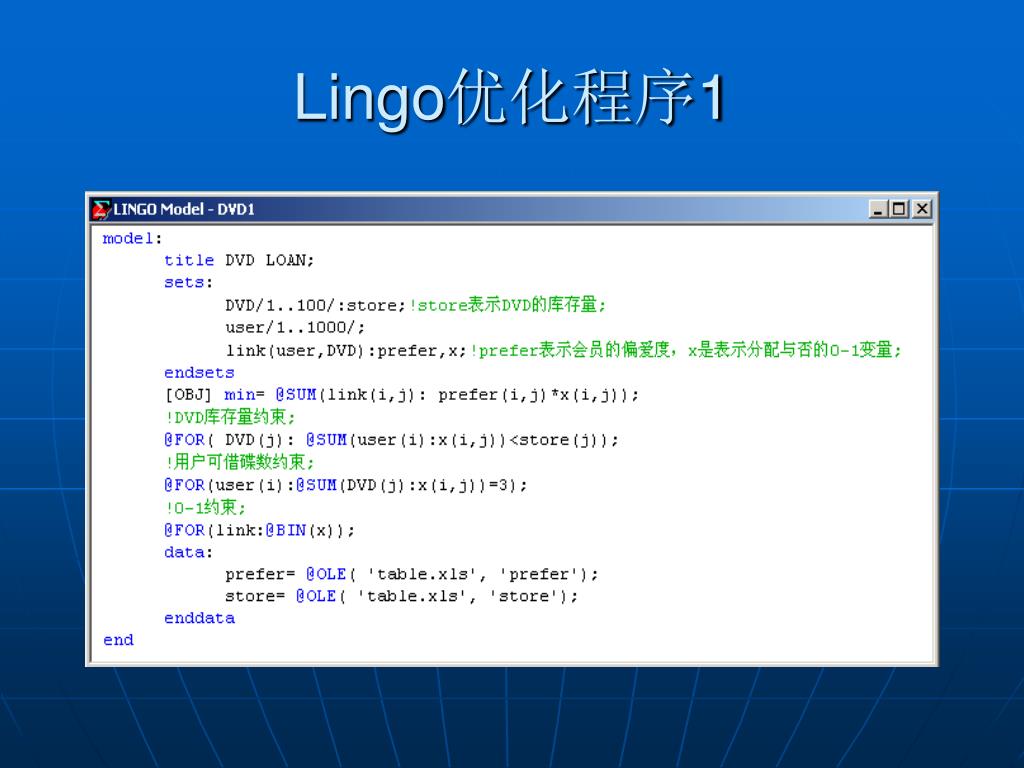Click the '@FOR( DVD(j):' constraint line
Image resolution: width=1024 pixels, height=768 pixels.
[391, 440]
